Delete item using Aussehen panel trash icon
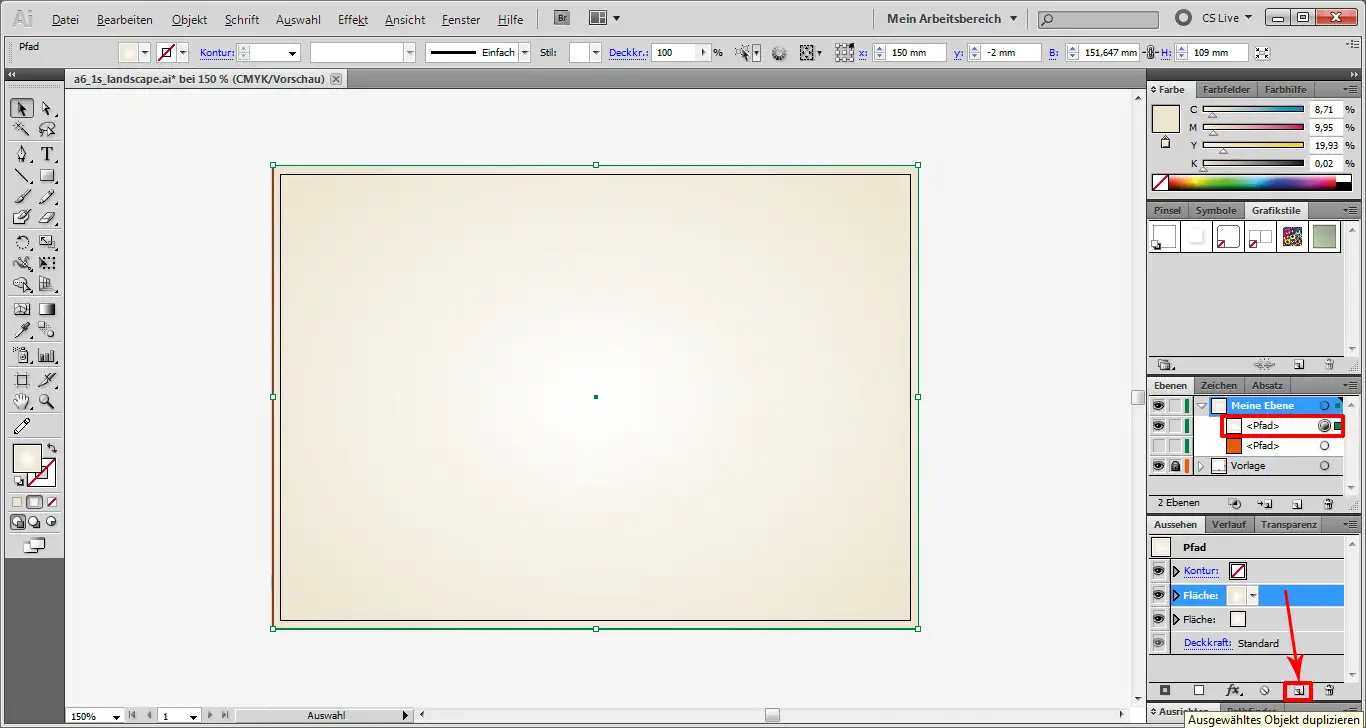 click(1329, 690)
